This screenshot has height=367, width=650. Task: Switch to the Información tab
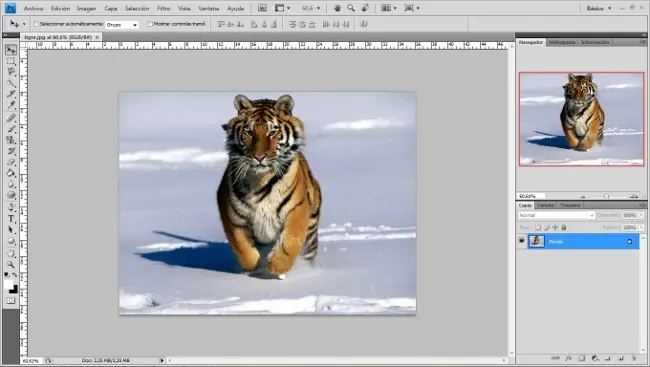(x=595, y=42)
